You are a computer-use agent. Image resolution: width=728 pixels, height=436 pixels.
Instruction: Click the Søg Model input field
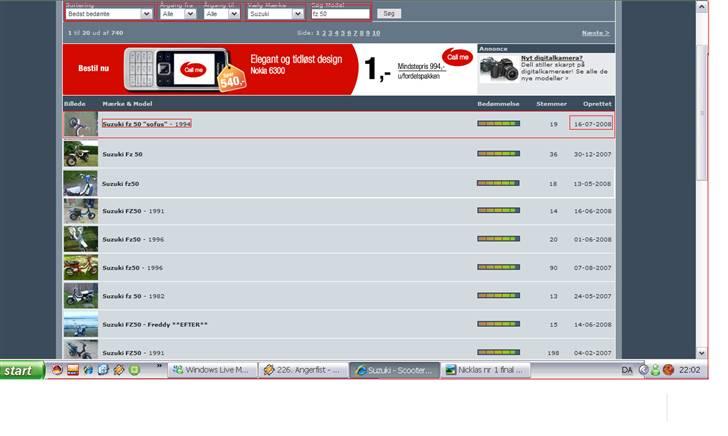tap(340, 15)
